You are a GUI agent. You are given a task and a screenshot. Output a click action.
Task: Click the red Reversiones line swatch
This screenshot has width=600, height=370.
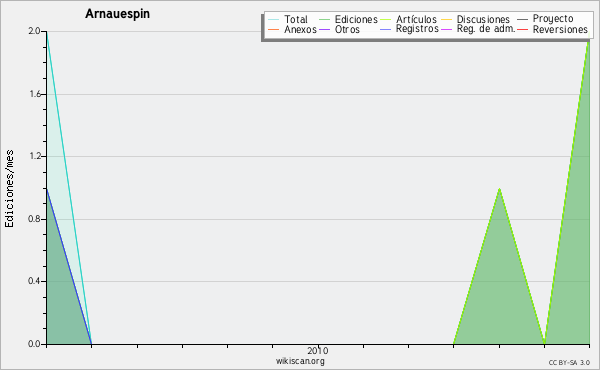click(523, 29)
